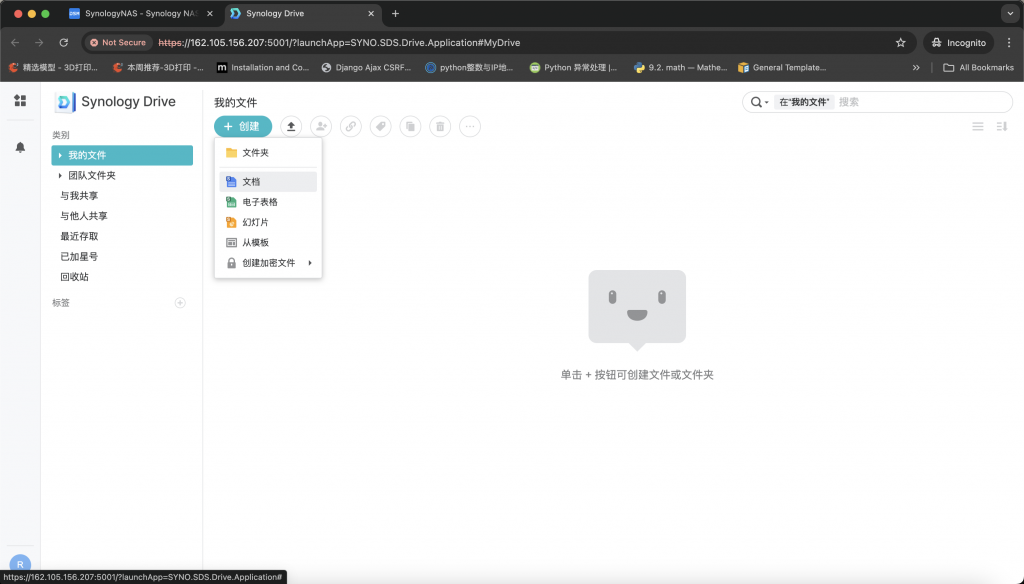Open the search options dropdown by magnifier
Image resolution: width=1024 pixels, height=584 pixels.
pyautogui.click(x=758, y=102)
